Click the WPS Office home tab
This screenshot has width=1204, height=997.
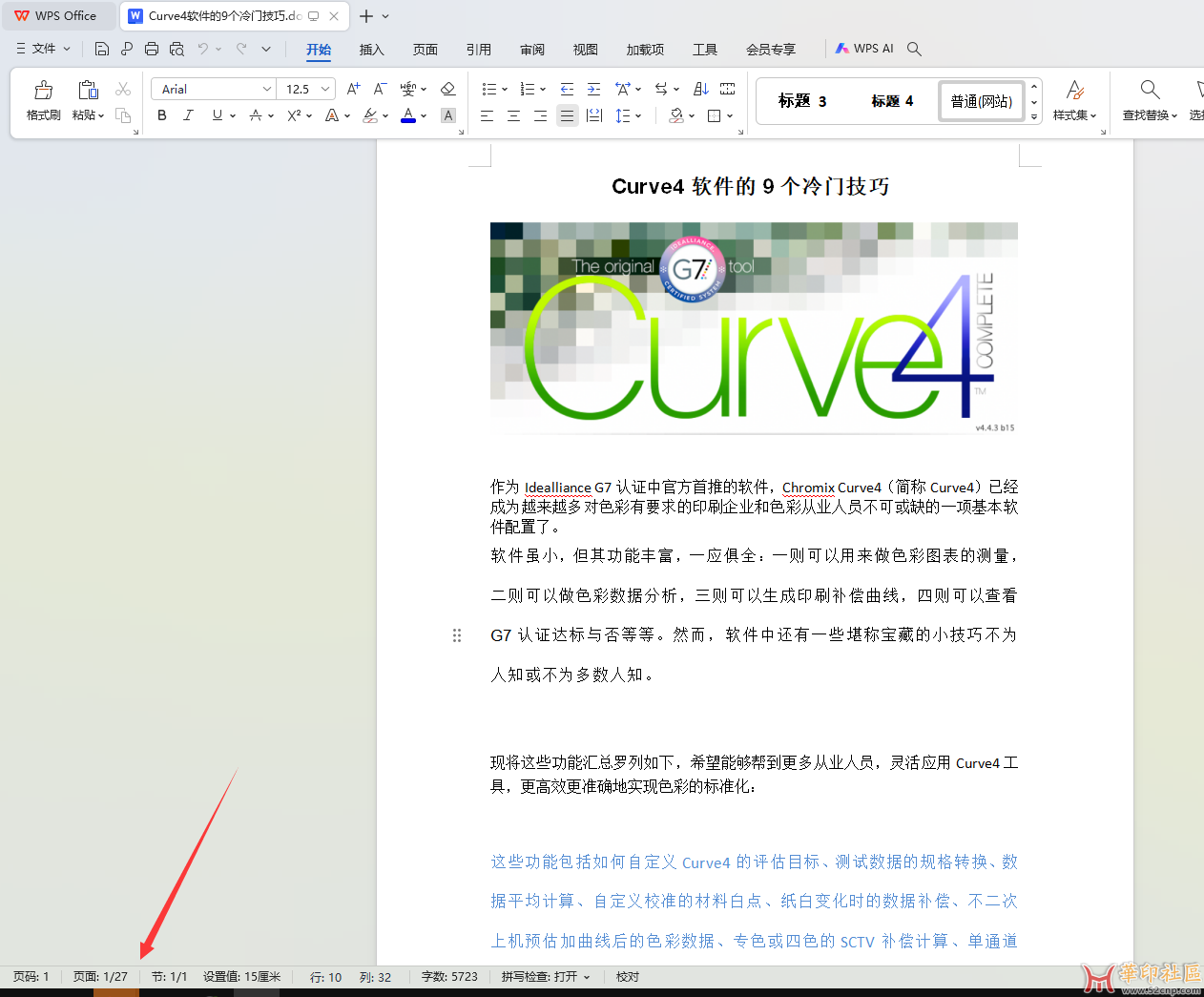(55, 16)
